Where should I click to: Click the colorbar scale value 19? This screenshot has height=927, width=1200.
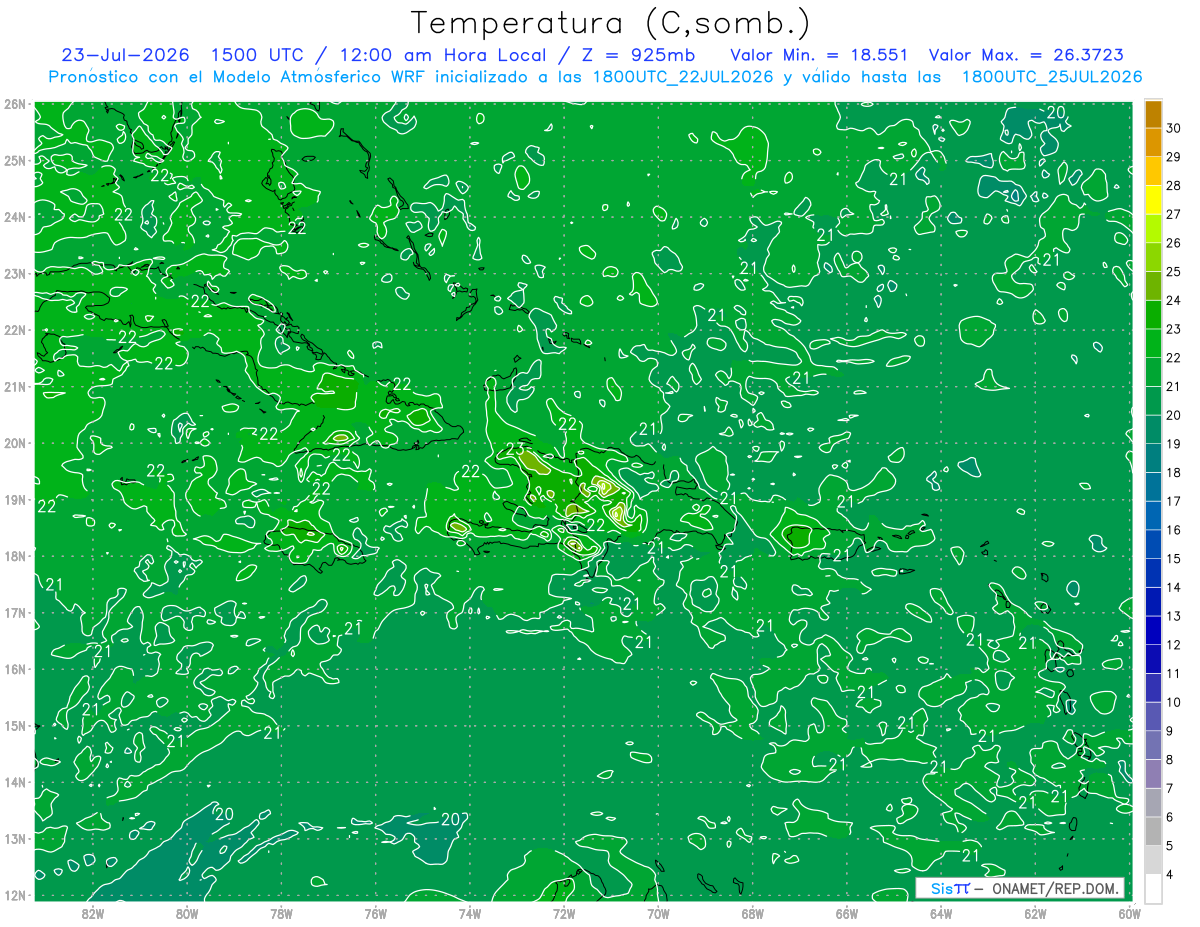tap(1173, 443)
